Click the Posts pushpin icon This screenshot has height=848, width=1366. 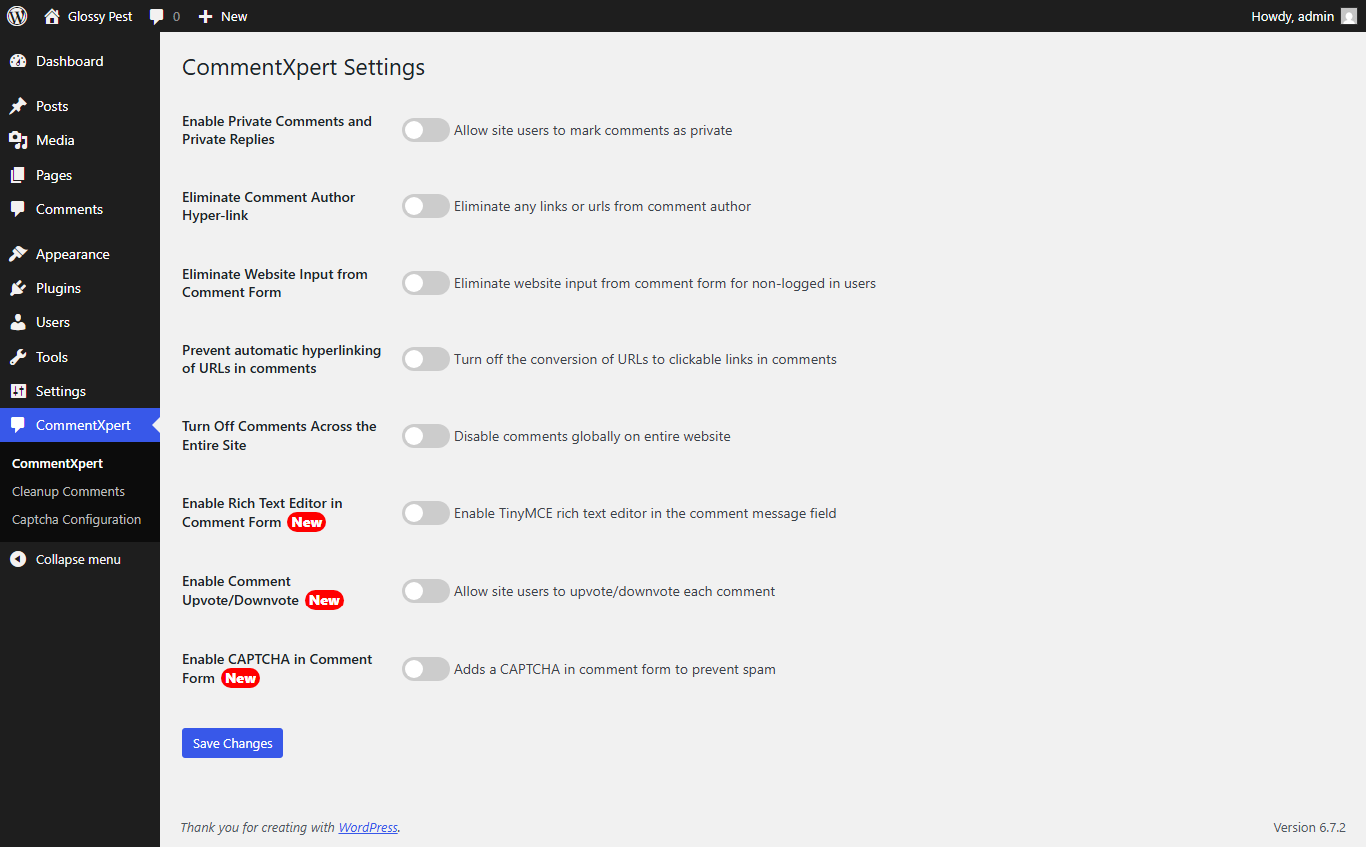[x=18, y=106]
